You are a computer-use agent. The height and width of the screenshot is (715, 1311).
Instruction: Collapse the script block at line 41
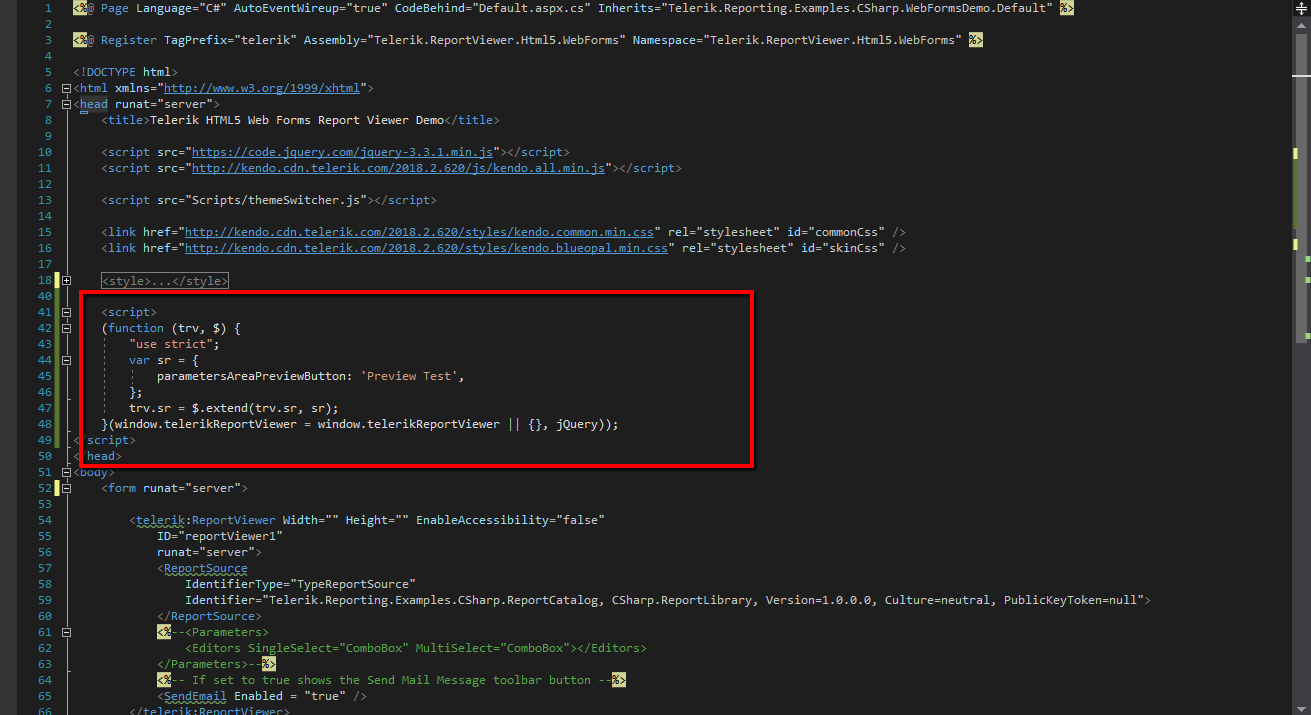pyautogui.click(x=67, y=312)
